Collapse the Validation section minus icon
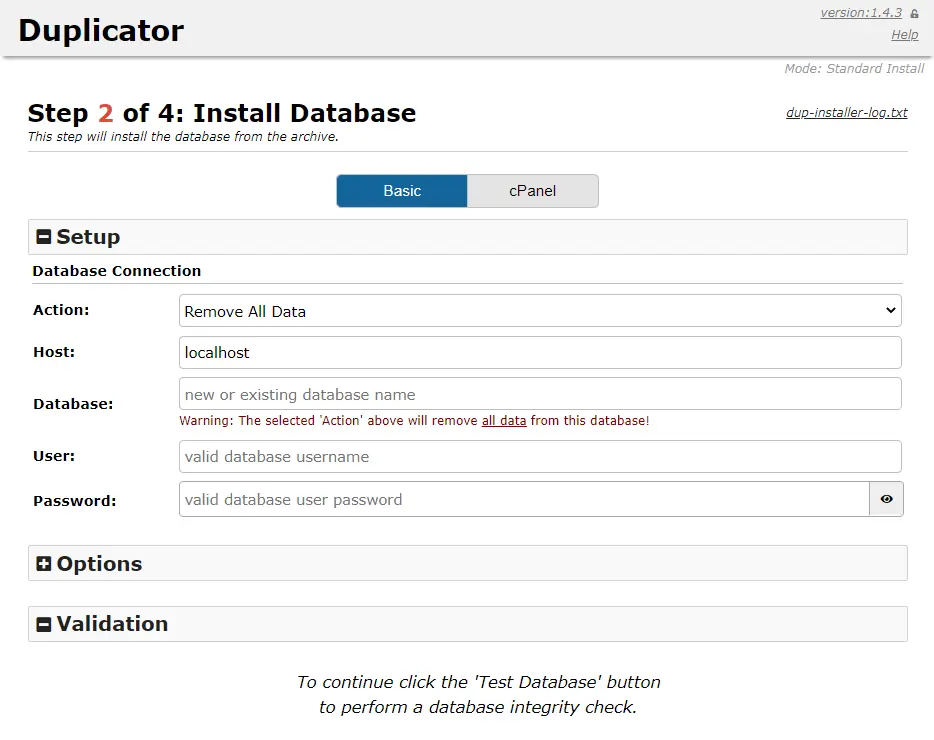This screenshot has width=934, height=740. click(43, 624)
